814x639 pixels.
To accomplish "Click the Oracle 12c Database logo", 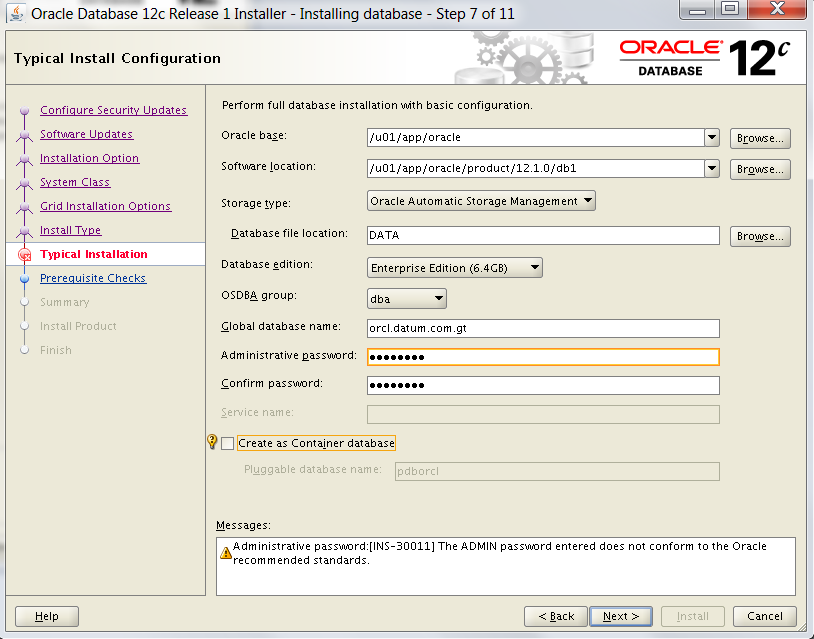I will [704, 58].
